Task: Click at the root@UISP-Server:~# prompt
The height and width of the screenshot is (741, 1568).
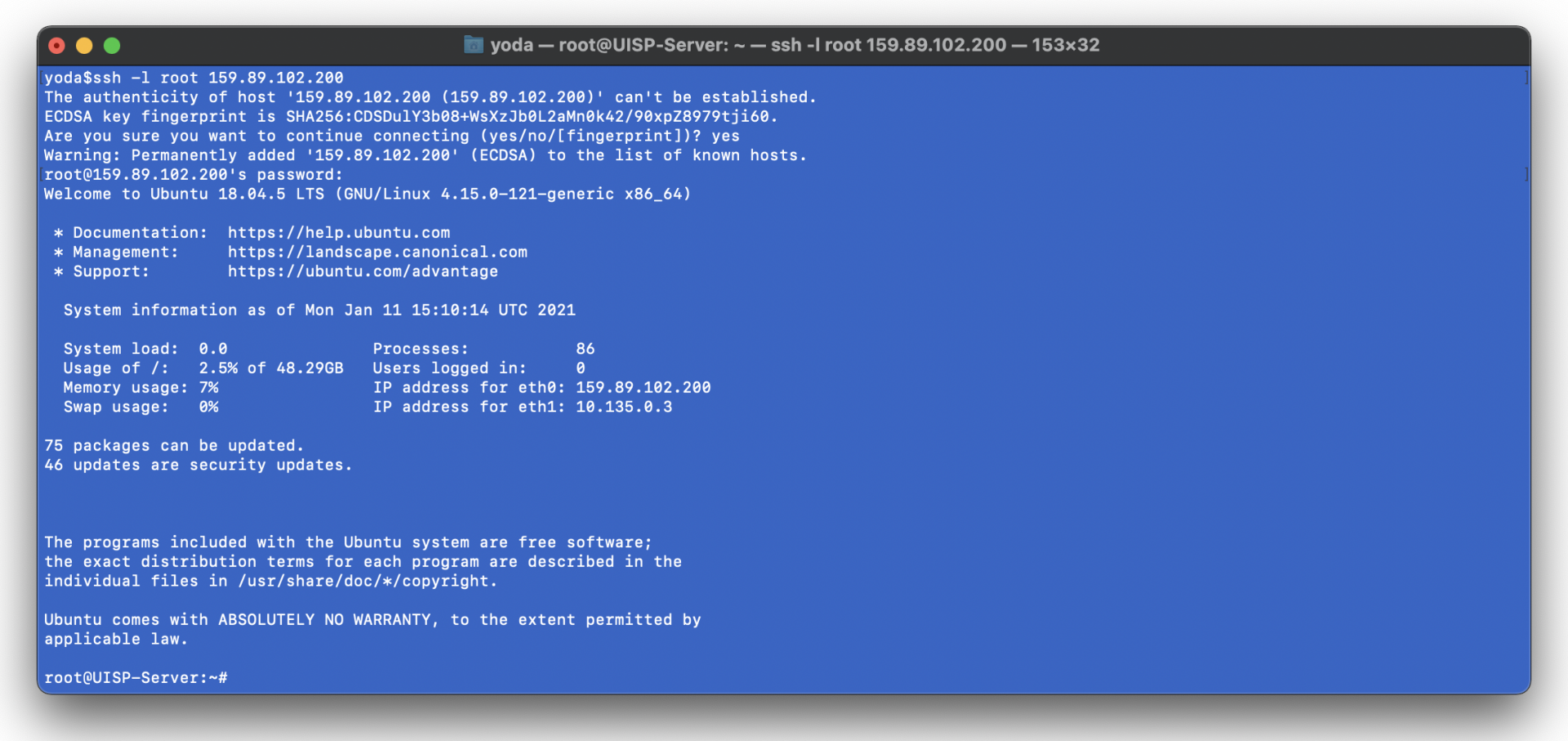Action: tap(136, 678)
